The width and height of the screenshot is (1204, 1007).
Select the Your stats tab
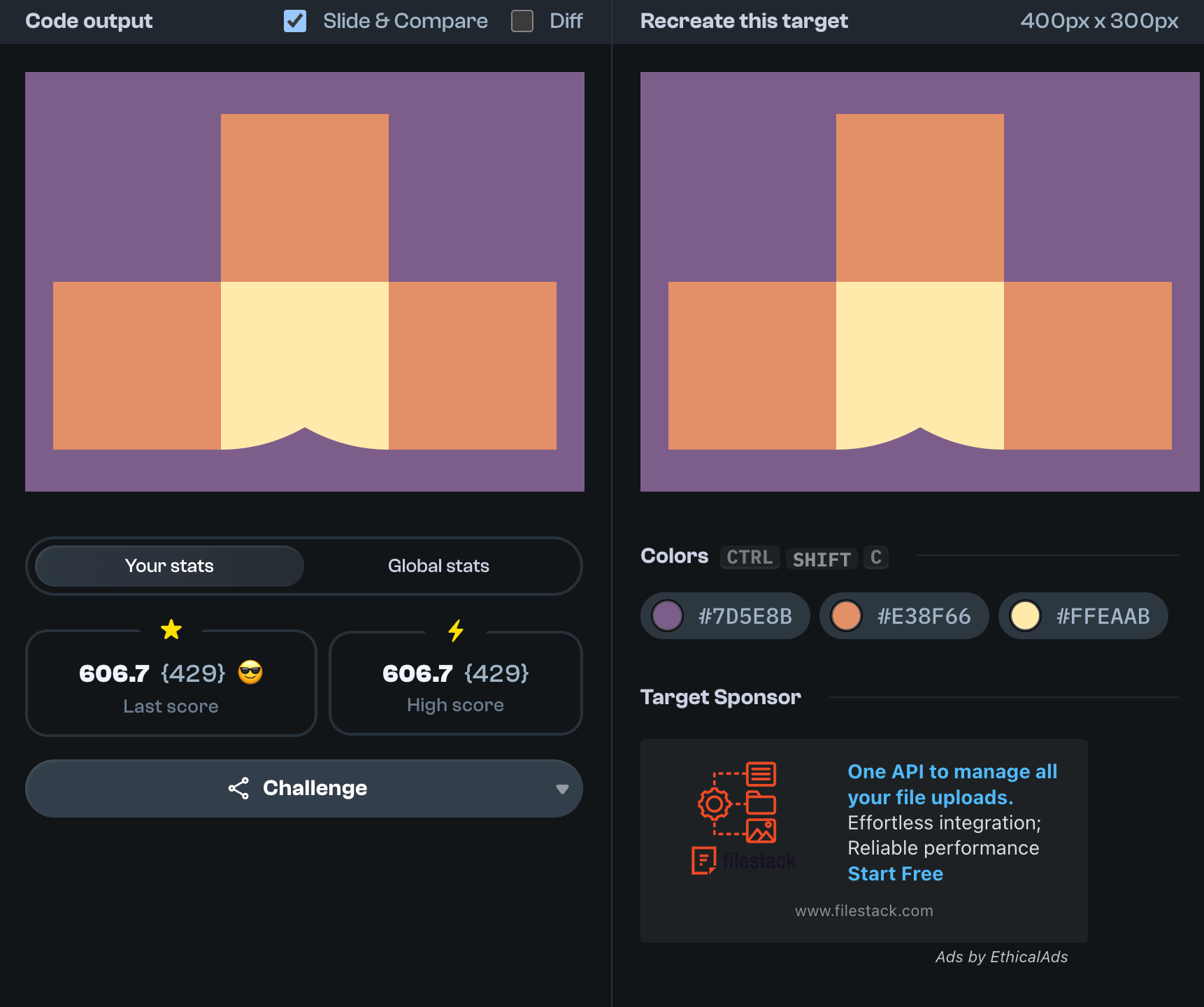coord(169,566)
